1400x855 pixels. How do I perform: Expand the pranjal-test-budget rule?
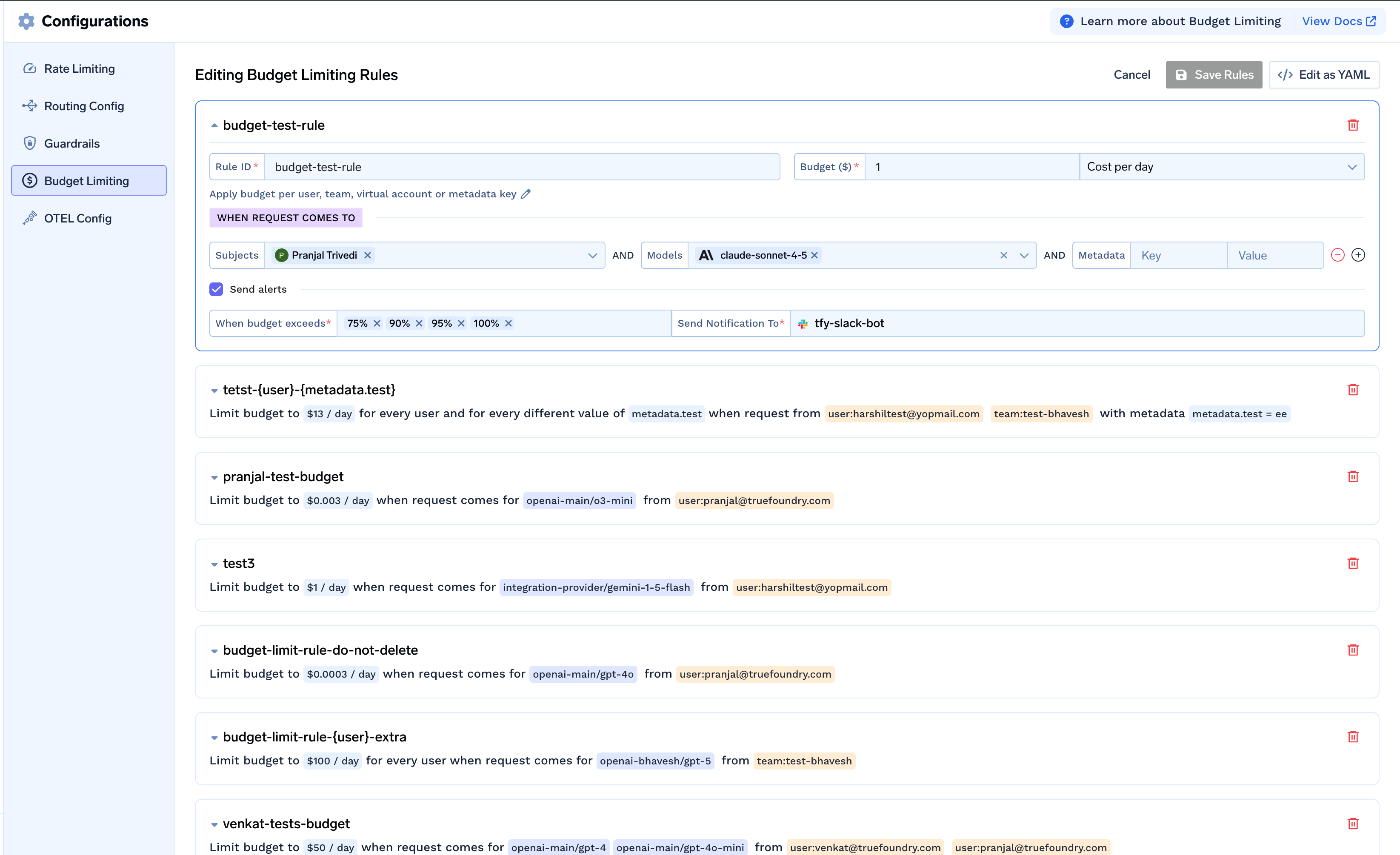click(214, 477)
